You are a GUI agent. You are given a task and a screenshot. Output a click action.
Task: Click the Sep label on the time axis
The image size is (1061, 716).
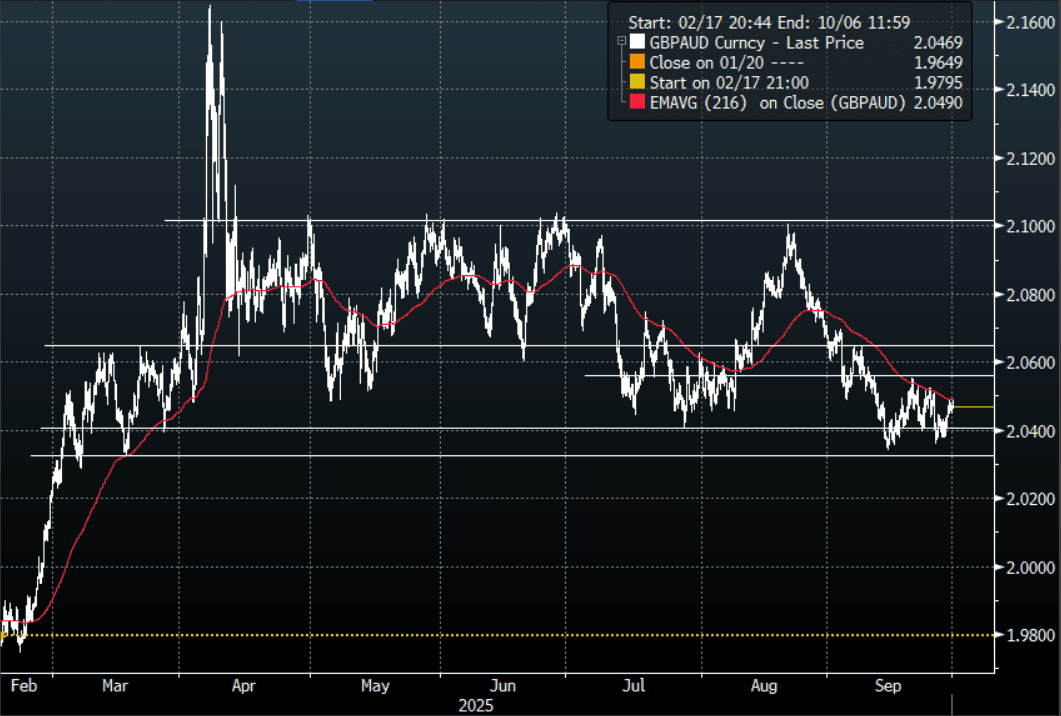tap(888, 687)
